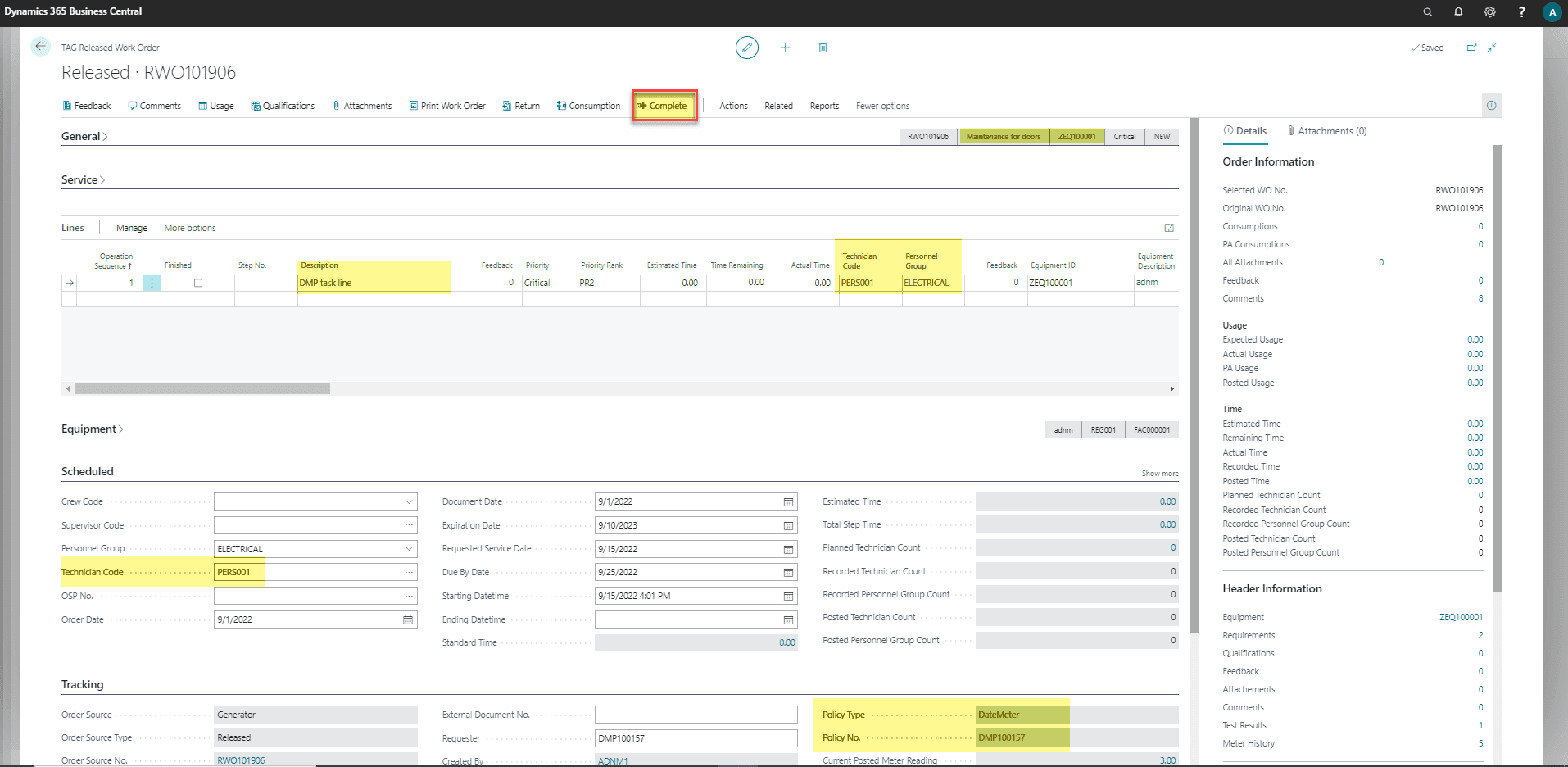Open Comments action
This screenshot has height=767, width=1568.
coord(154,106)
